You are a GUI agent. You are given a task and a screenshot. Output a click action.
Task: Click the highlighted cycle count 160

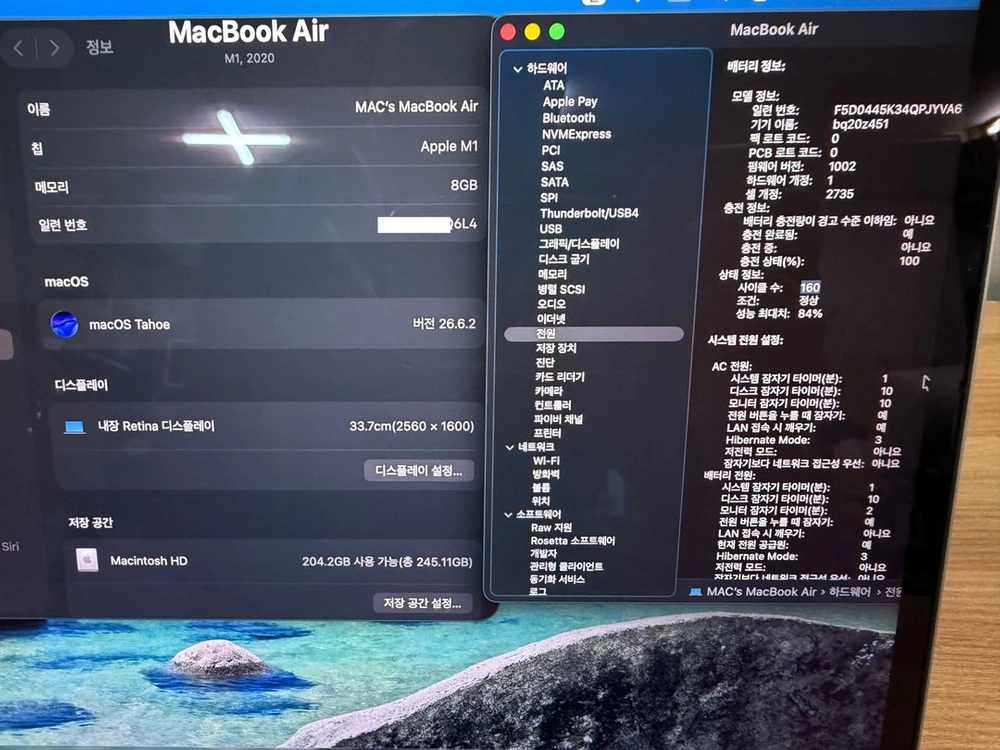click(x=810, y=288)
